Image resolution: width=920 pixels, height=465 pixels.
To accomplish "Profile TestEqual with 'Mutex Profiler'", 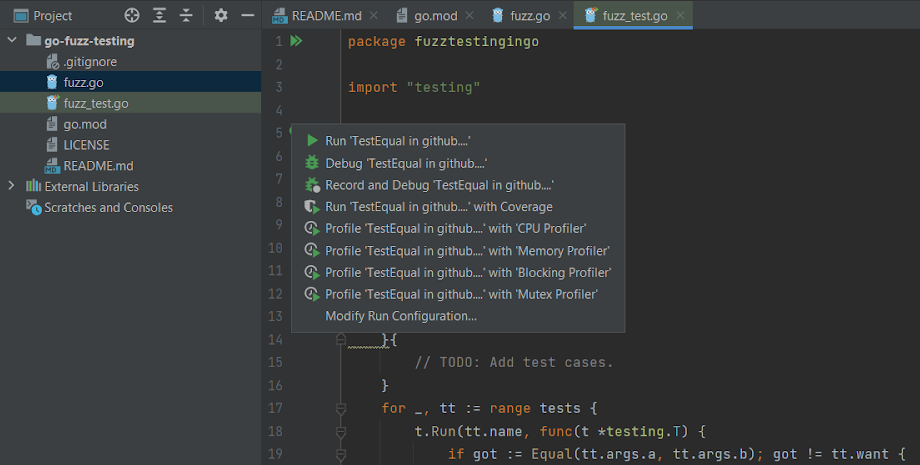I will (458, 294).
